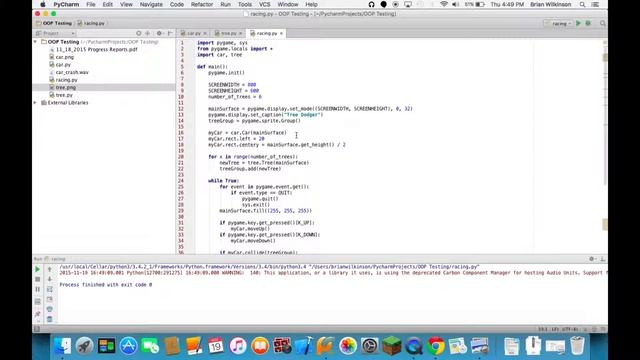
Task: Toggle pin tab icon in Run panel
Action: [x=38, y=314]
